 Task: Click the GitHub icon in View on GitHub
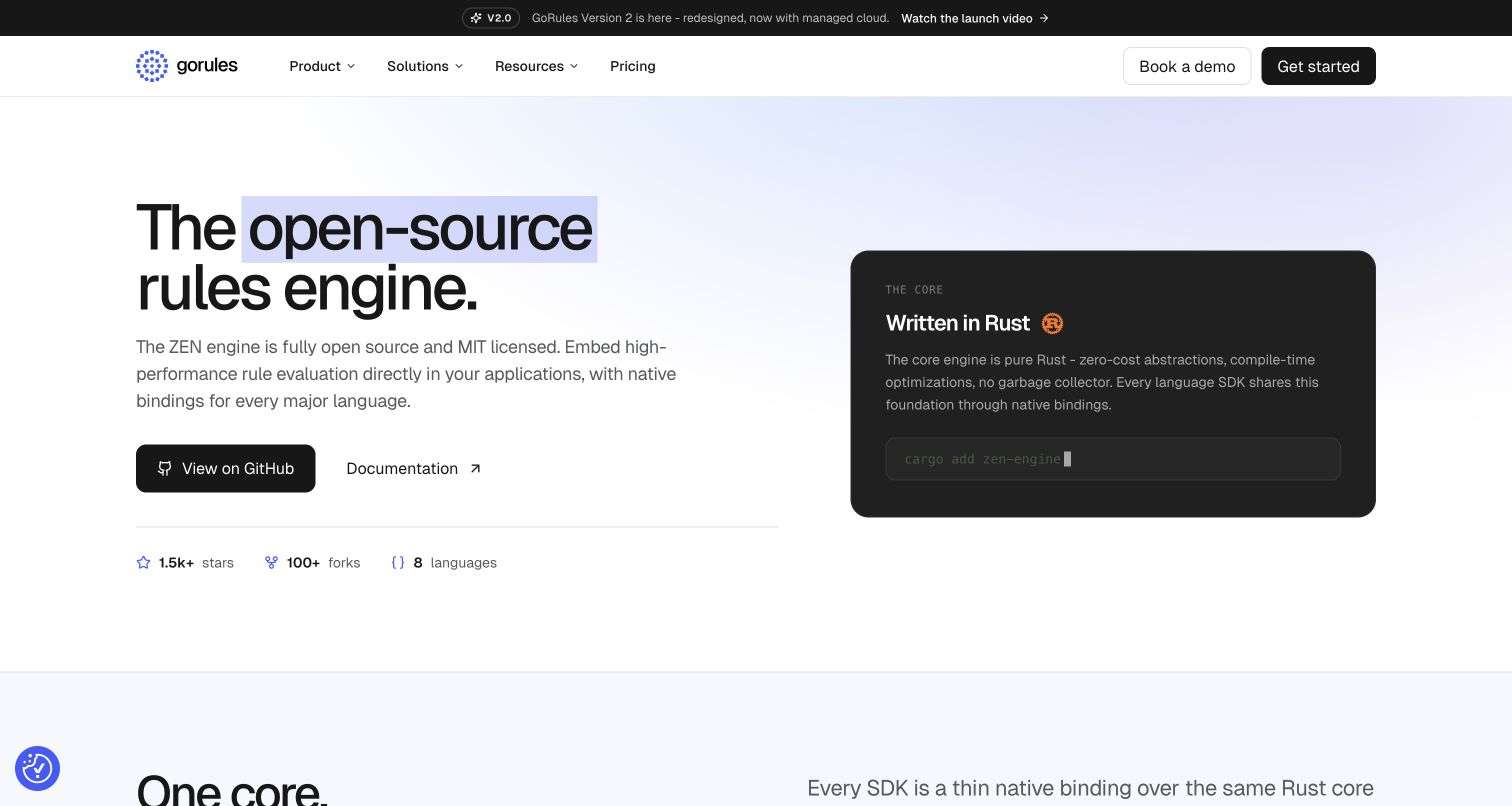point(165,468)
